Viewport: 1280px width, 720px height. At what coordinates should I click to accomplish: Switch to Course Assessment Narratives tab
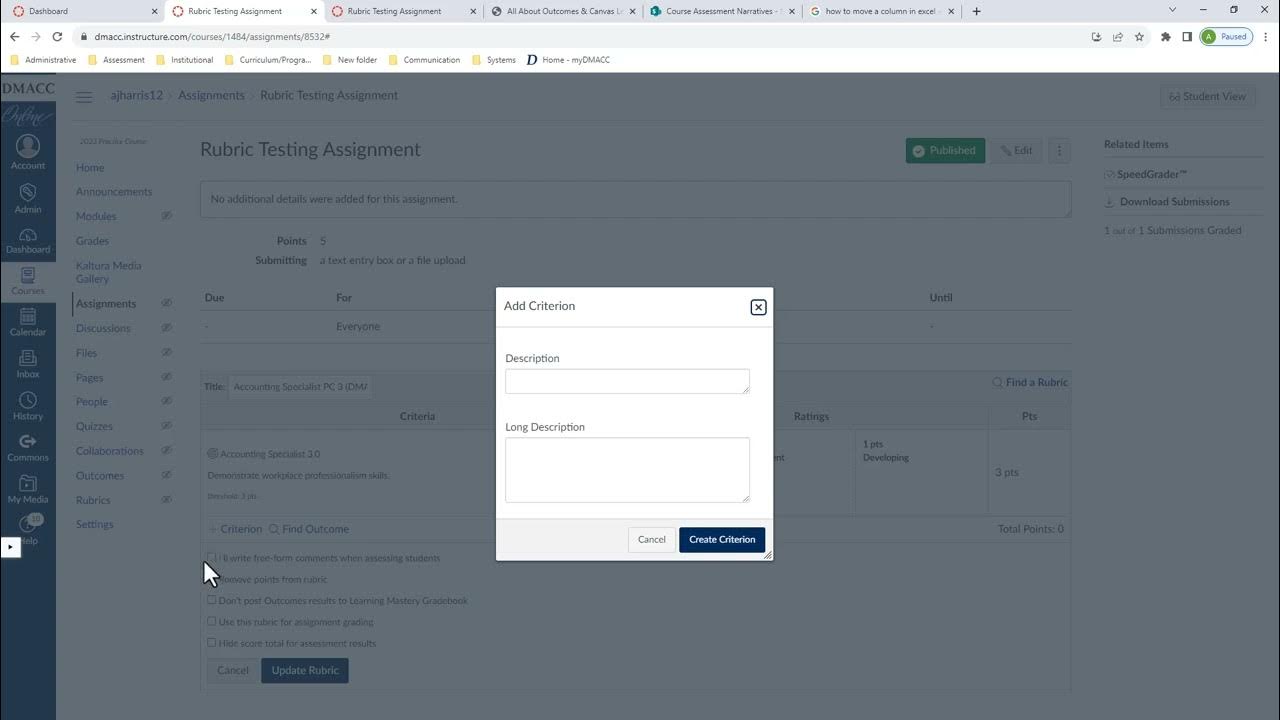pyautogui.click(x=724, y=11)
